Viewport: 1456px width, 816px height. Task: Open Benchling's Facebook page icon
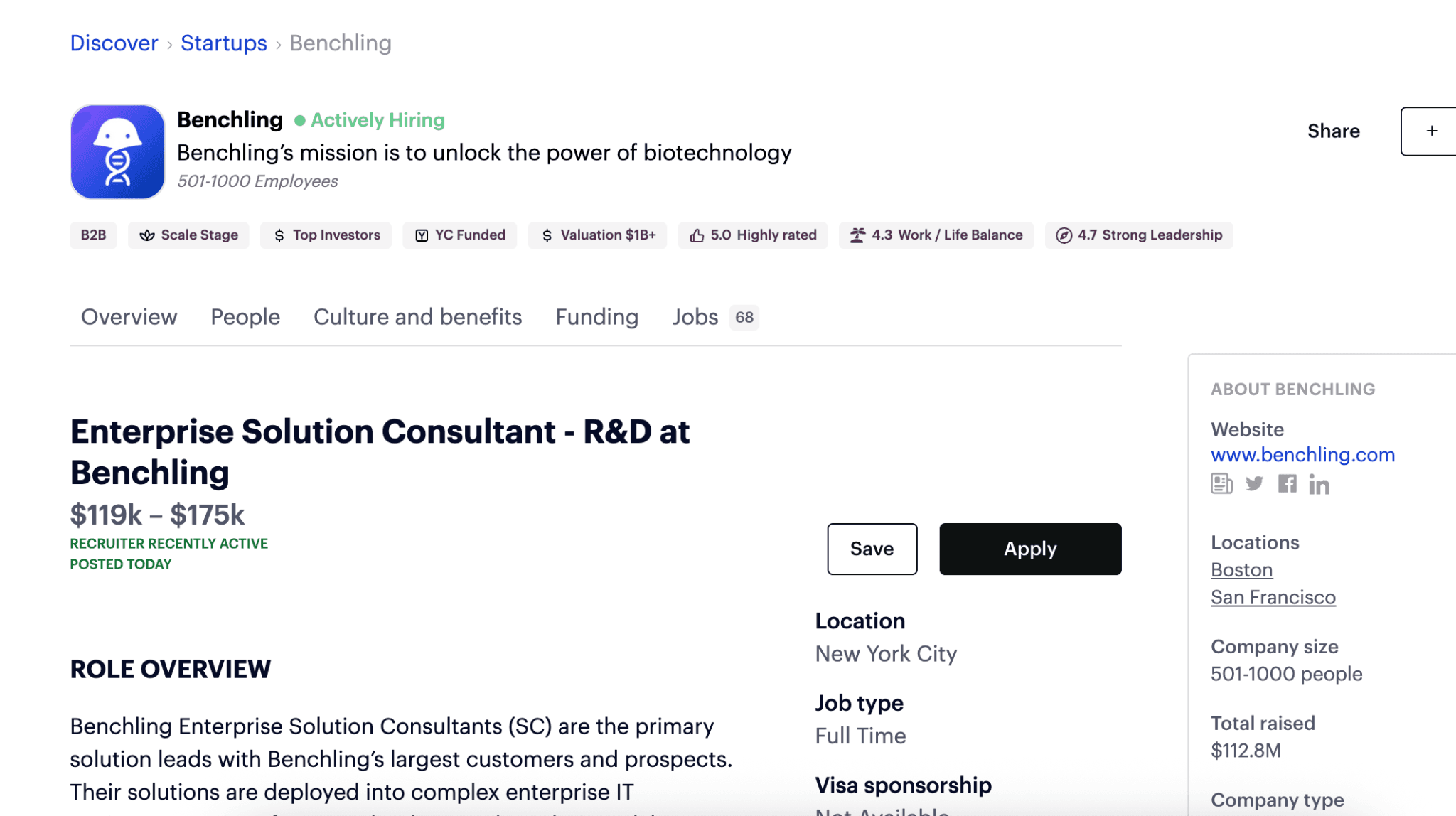1287,484
